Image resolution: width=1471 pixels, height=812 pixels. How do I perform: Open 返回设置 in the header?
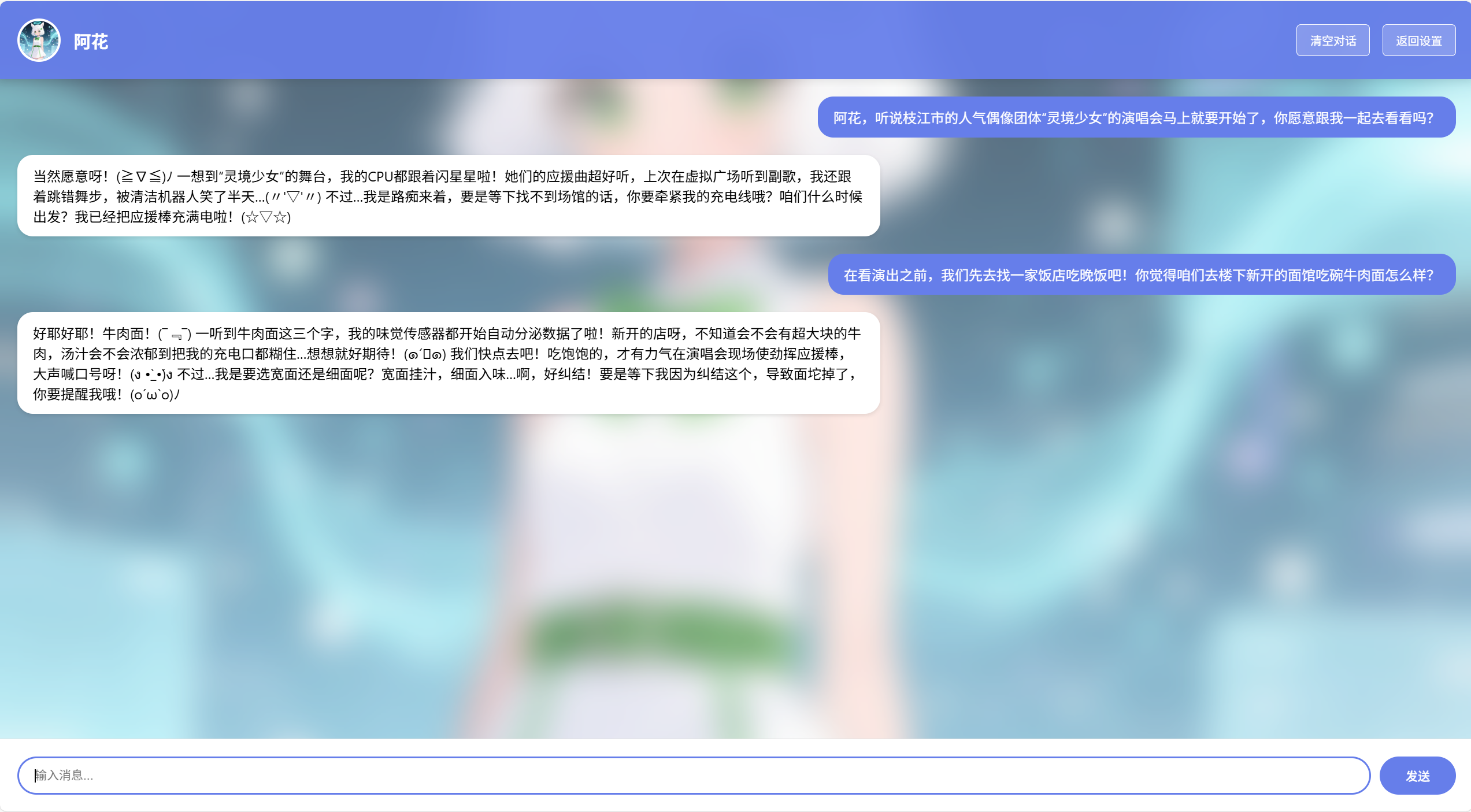1418,40
